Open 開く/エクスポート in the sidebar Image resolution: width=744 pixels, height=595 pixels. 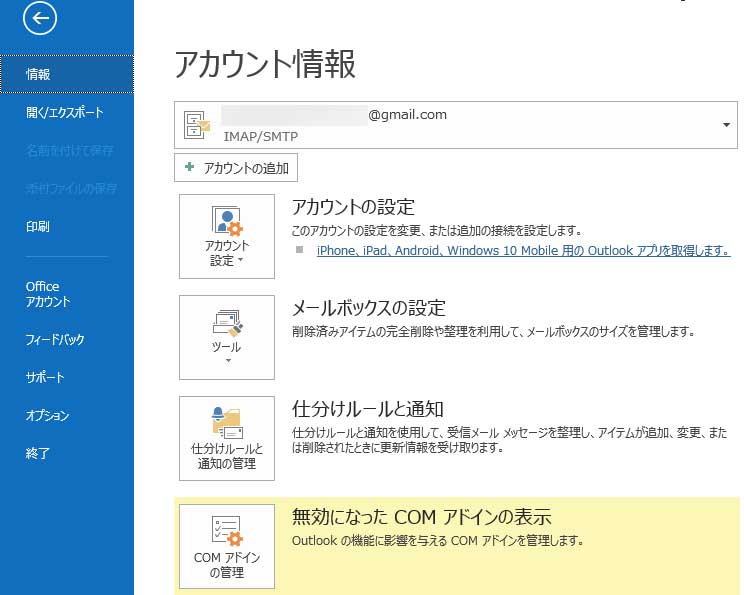click(64, 113)
